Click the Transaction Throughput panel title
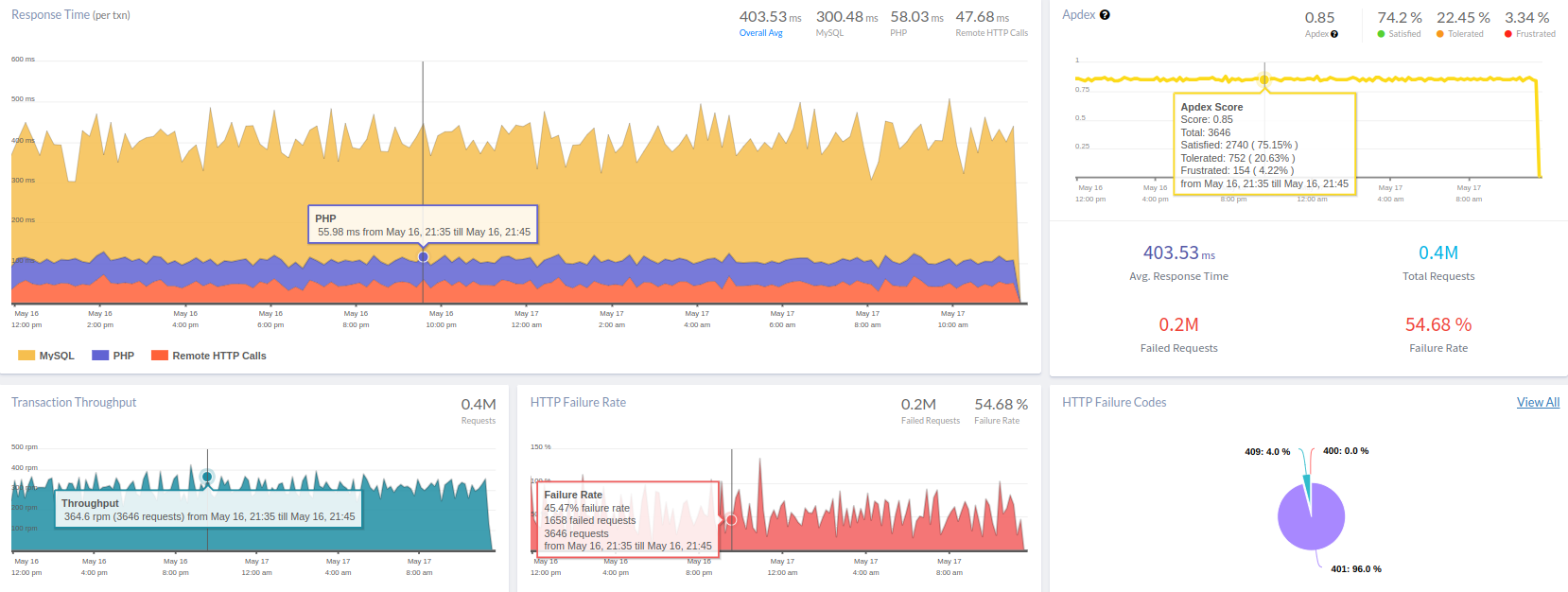The width and height of the screenshot is (1568, 592). pos(74,402)
